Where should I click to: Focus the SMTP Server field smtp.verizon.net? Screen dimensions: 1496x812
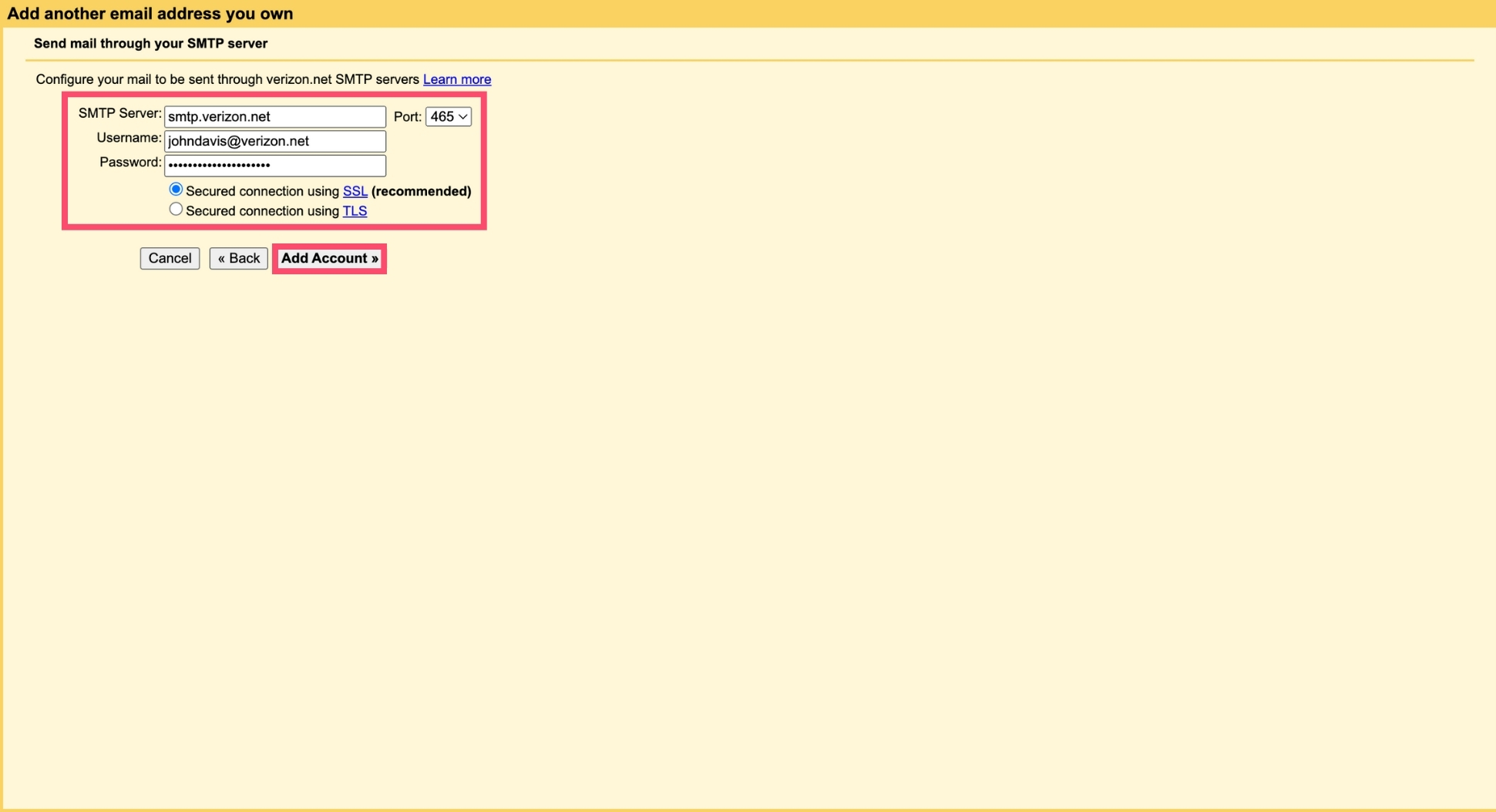tap(275, 116)
